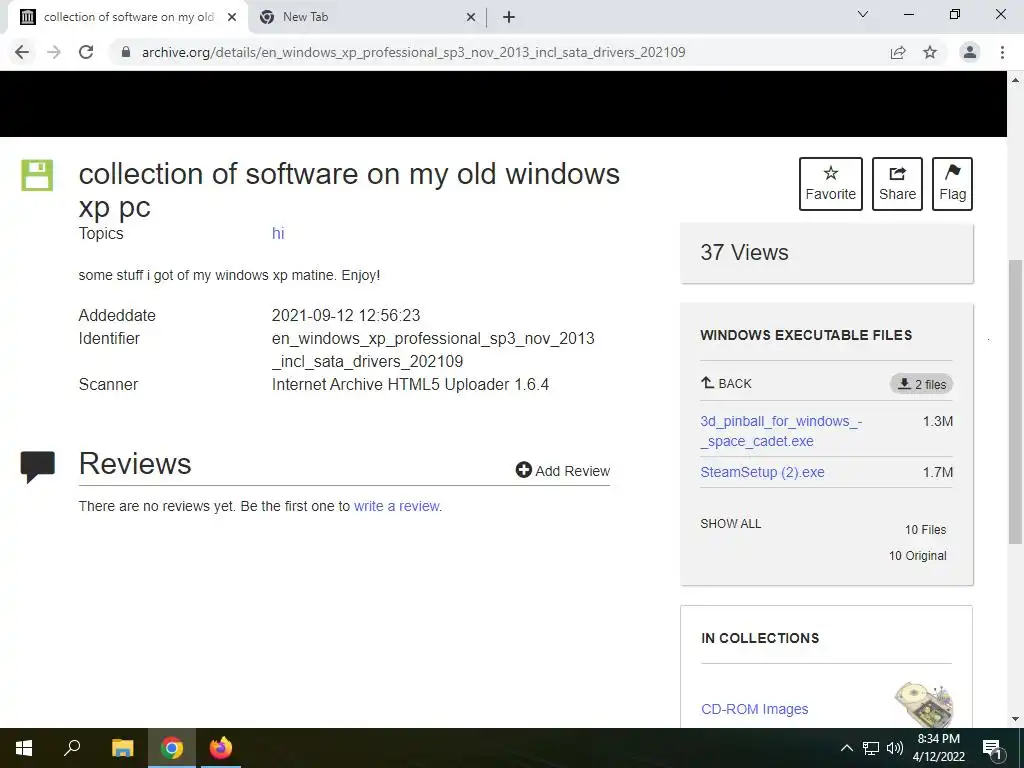The image size is (1024, 768).
Task: Click the green floppy disk software icon
Action: click(37, 175)
